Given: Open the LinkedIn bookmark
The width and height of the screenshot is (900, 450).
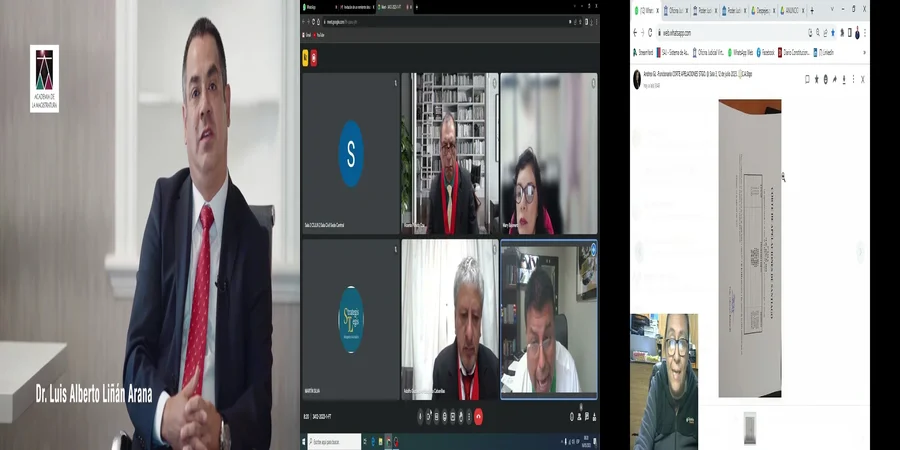Looking at the screenshot, I should click(x=823, y=52).
